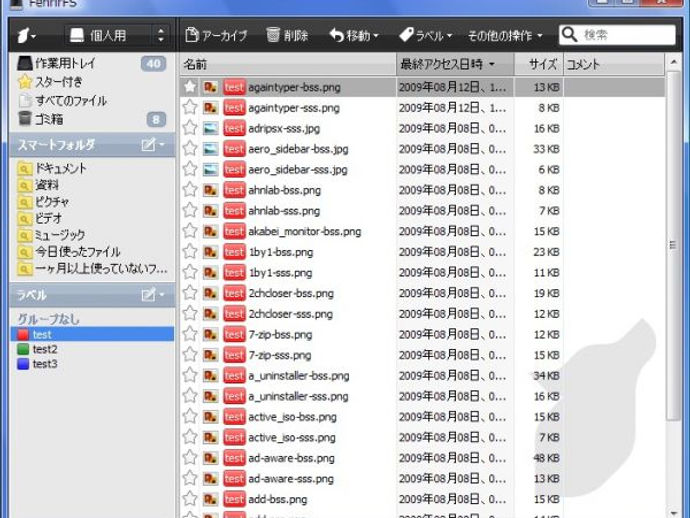
Task: Open ゴミ箱 in sidebar
Action: (x=92, y=119)
